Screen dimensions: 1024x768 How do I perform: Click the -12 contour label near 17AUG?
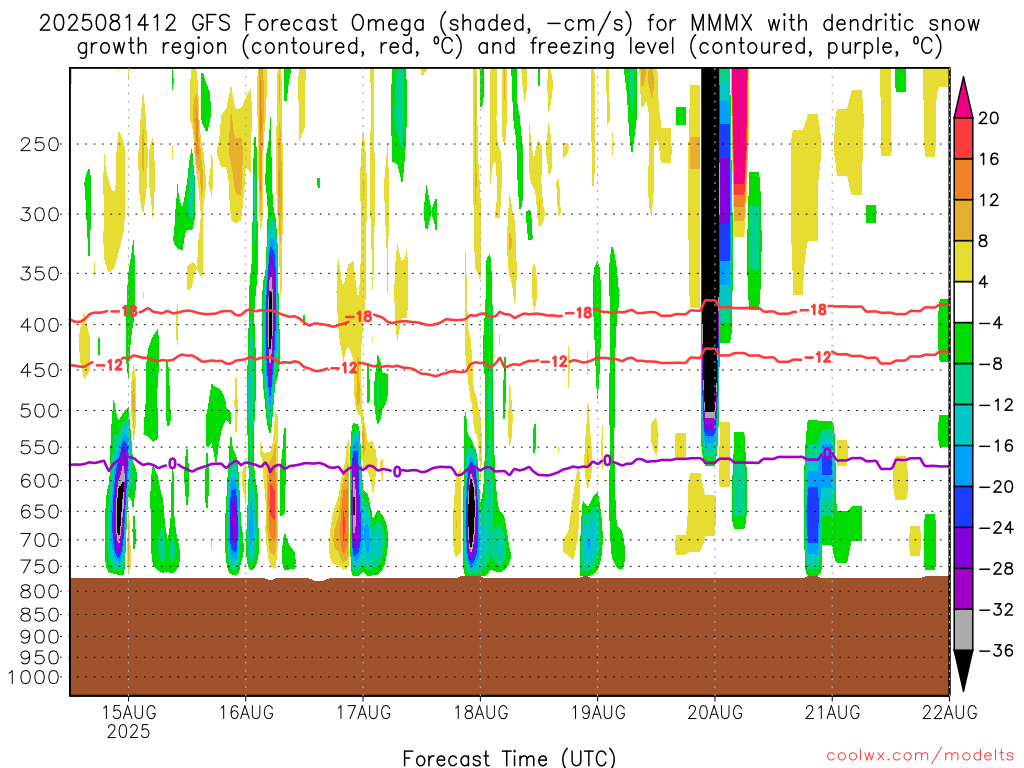pos(344,368)
